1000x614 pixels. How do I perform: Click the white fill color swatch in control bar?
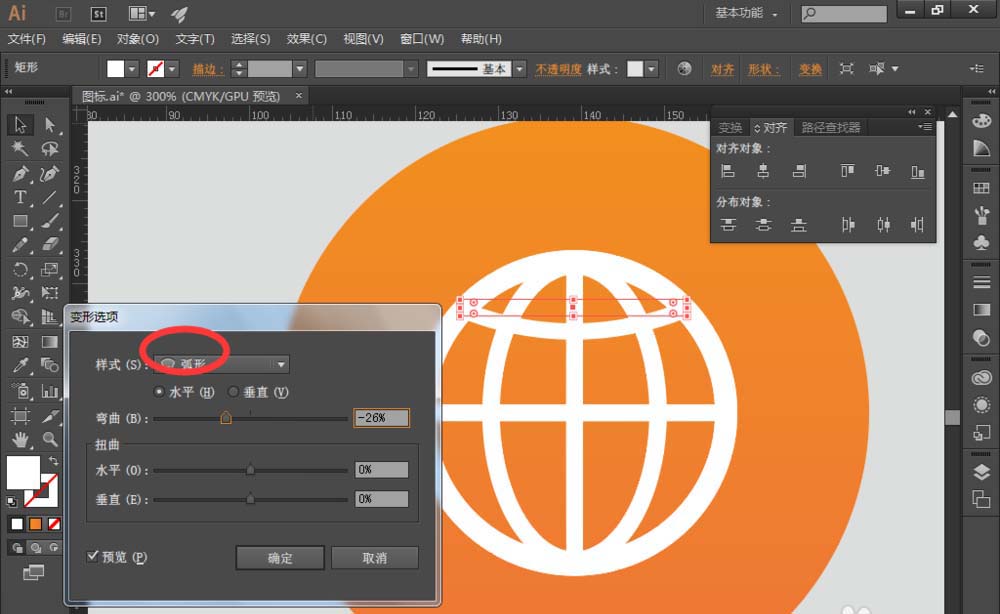click(115, 69)
